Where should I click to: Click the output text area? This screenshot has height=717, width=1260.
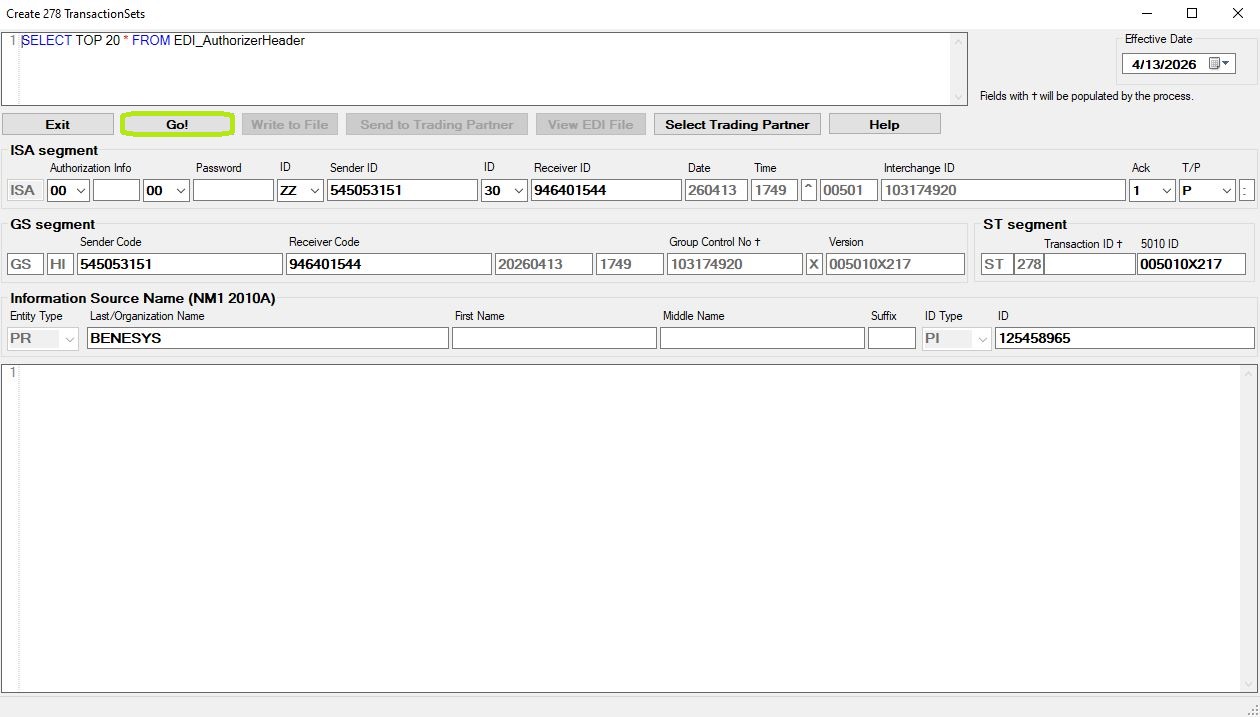pyautogui.click(x=630, y=528)
